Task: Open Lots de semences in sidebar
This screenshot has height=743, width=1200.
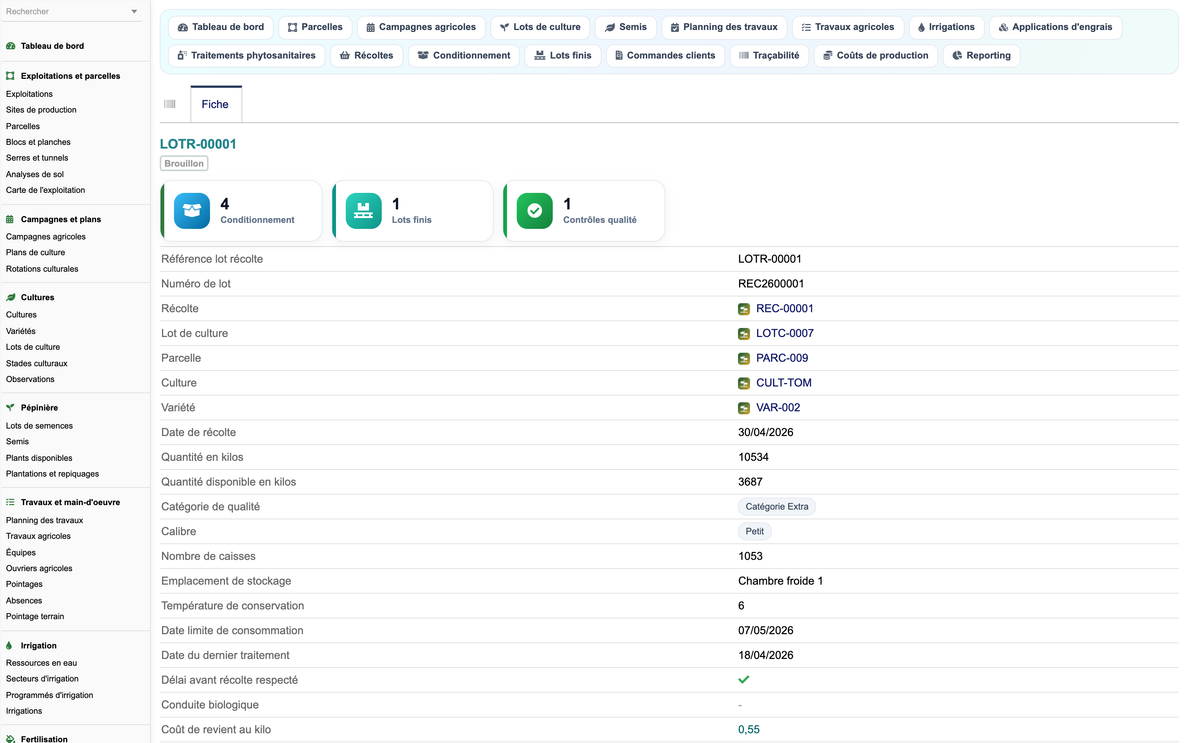Action: click(x=39, y=426)
